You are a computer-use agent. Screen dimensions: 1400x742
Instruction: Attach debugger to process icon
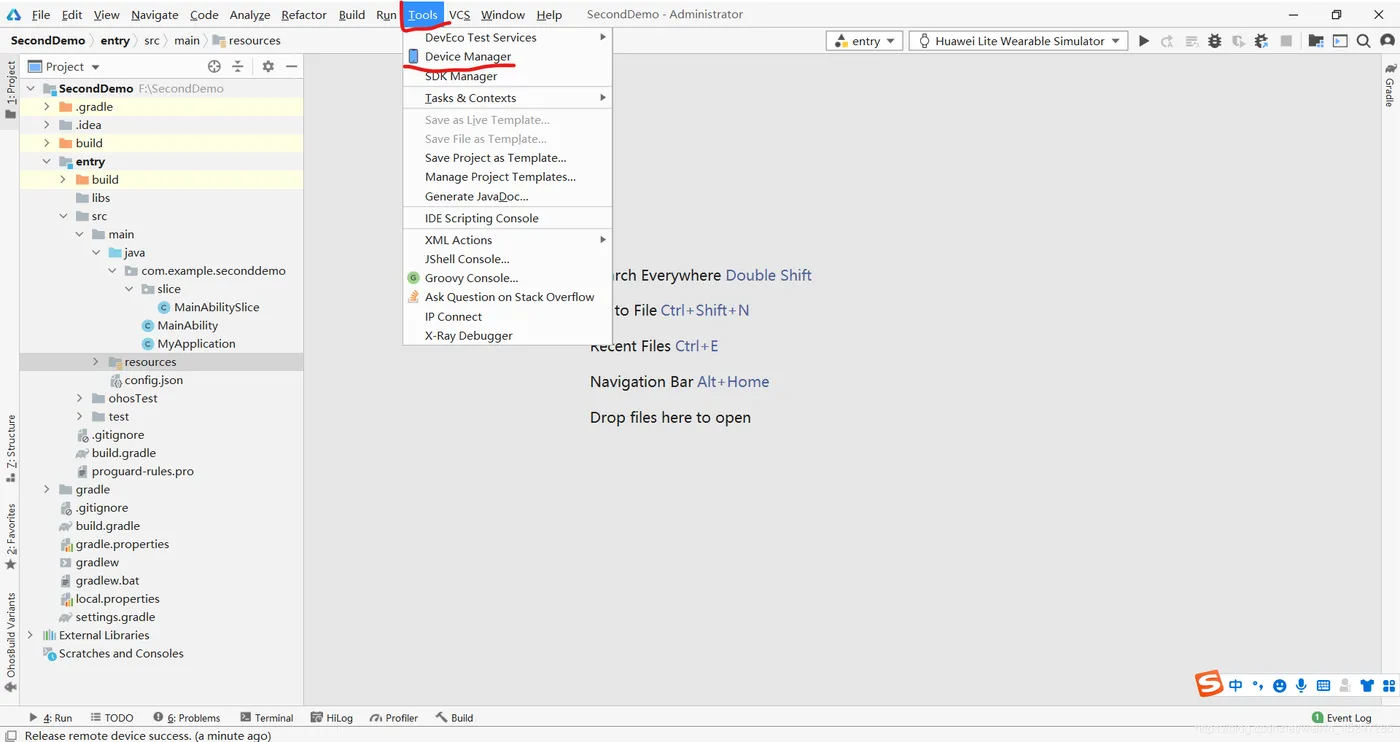pyautogui.click(x=1261, y=41)
